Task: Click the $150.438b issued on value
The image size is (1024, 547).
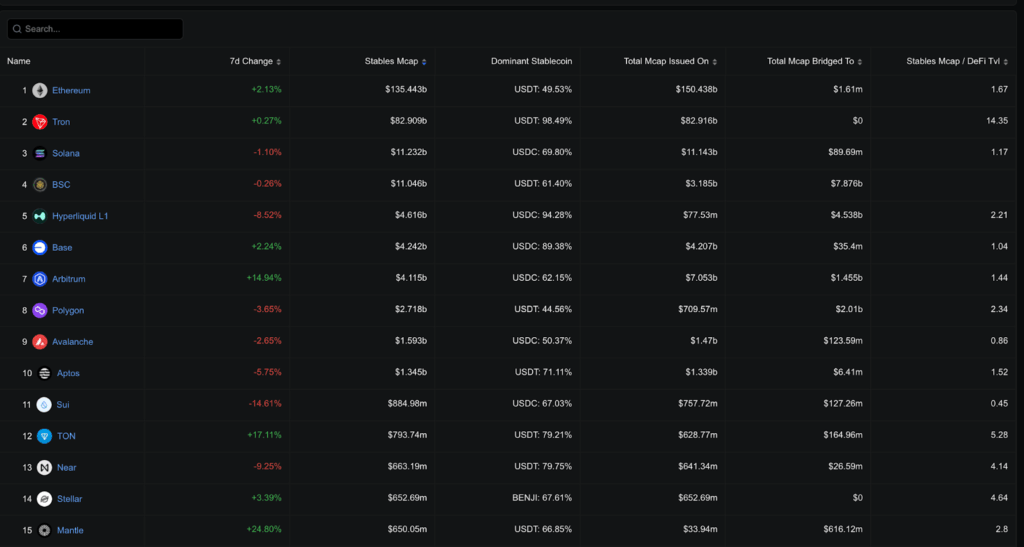Action: click(697, 89)
